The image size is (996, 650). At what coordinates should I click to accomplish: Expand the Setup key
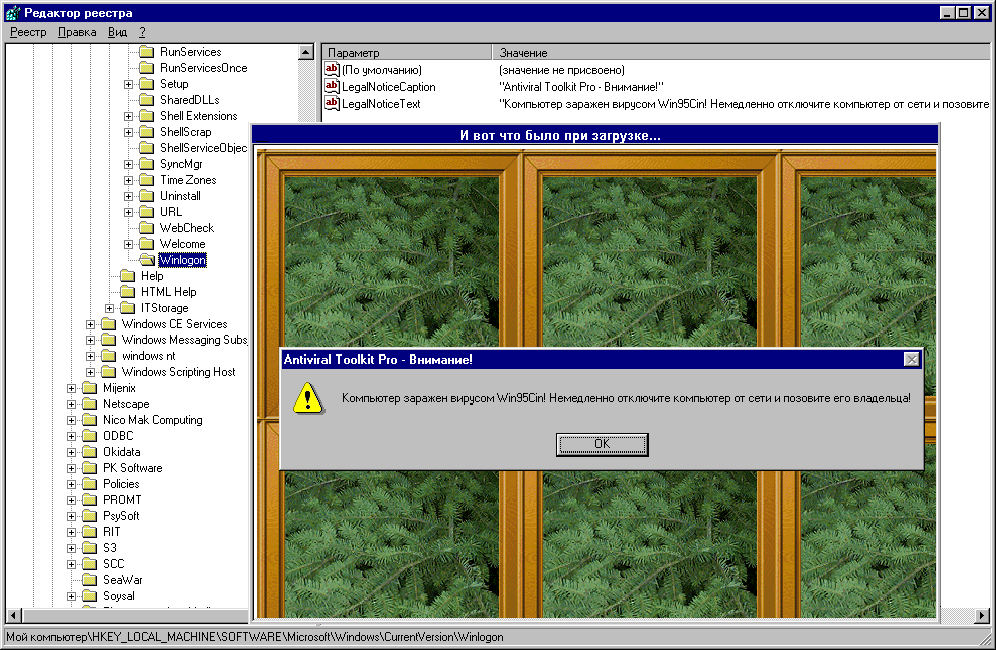[128, 84]
